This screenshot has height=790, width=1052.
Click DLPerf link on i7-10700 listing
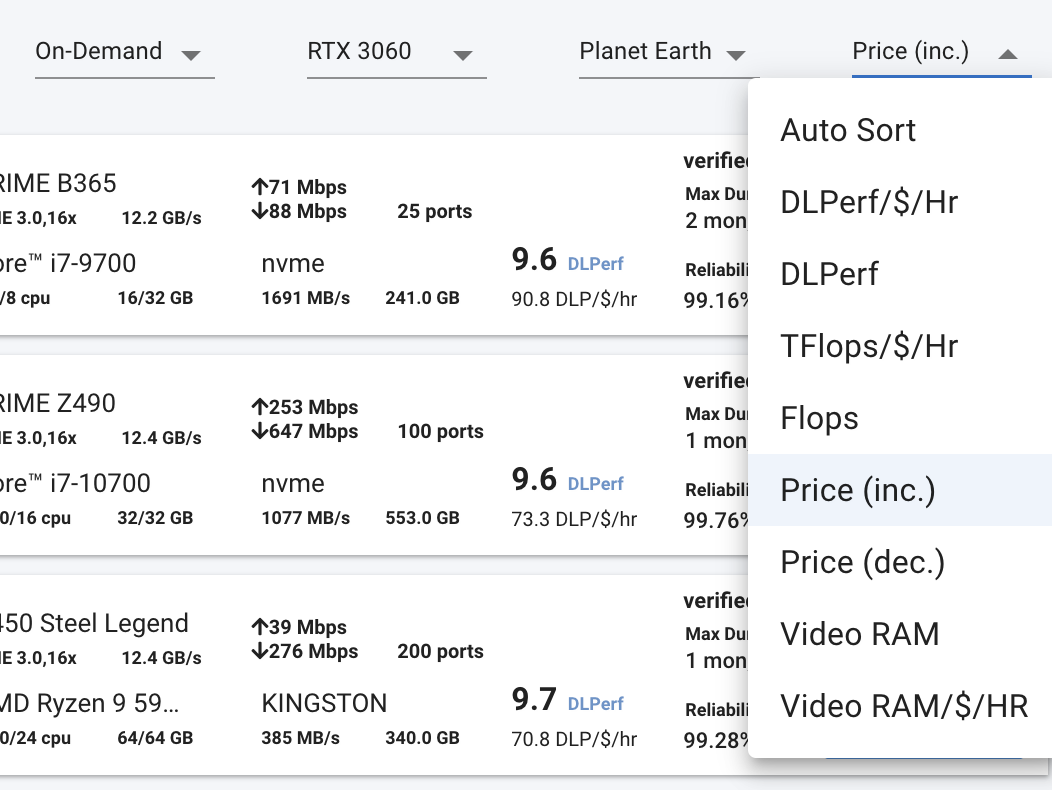(595, 484)
